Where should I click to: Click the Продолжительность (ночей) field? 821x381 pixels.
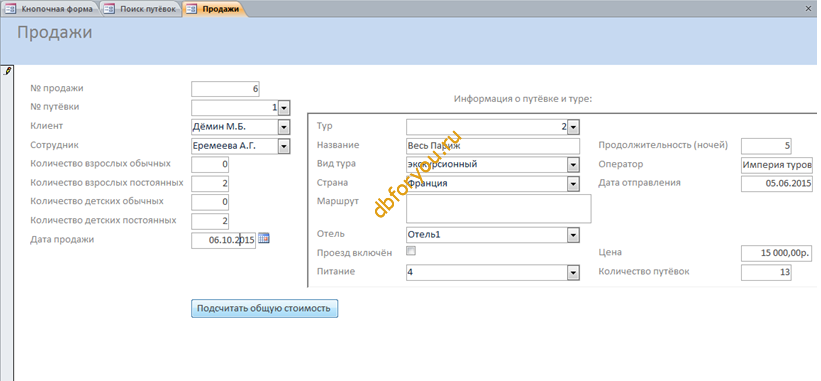click(x=767, y=146)
